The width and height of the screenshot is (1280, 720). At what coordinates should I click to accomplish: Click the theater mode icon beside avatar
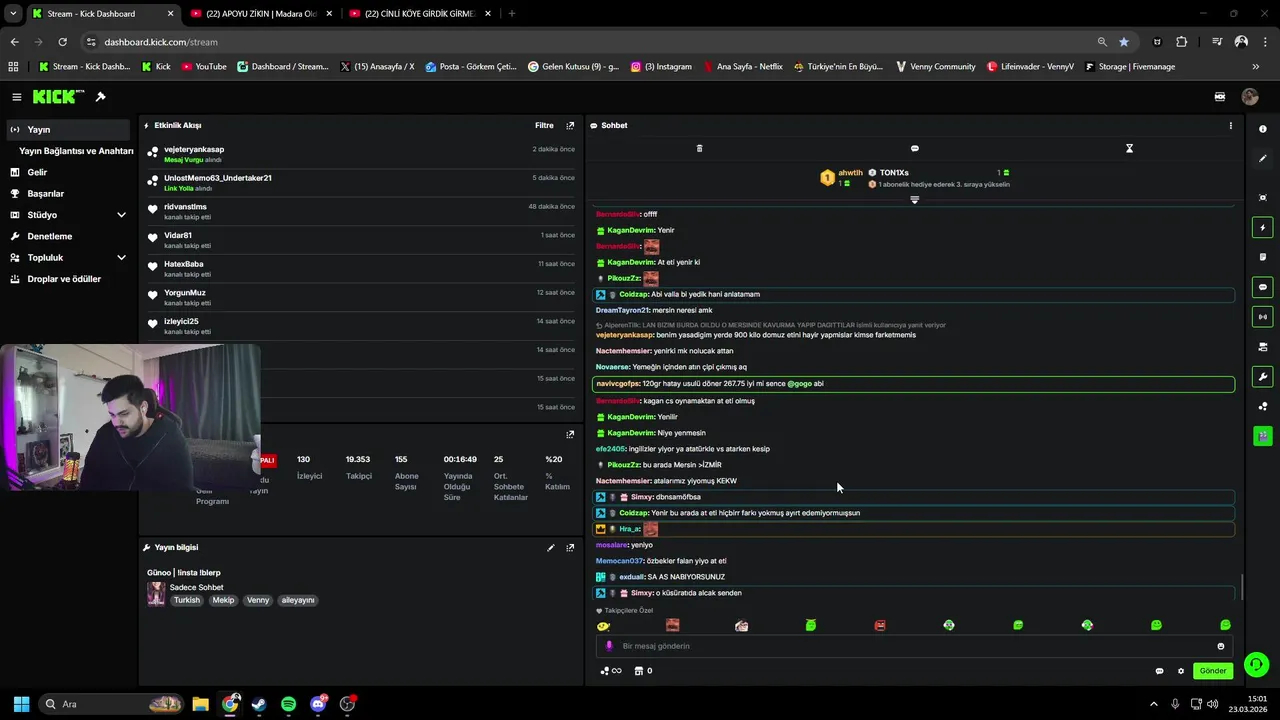click(x=1219, y=97)
